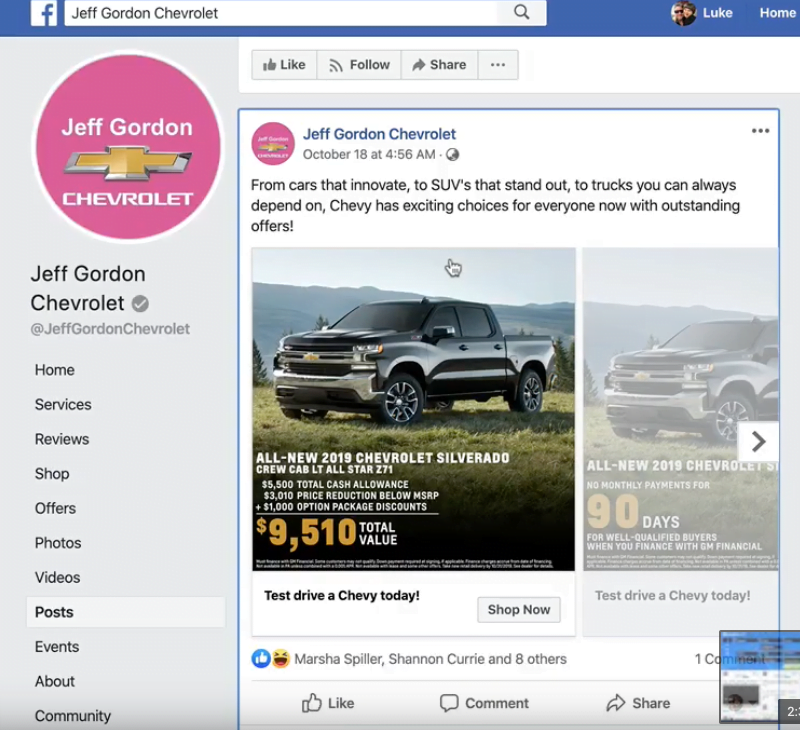
Task: Click Luke's profile picture in the top bar
Action: point(684,14)
